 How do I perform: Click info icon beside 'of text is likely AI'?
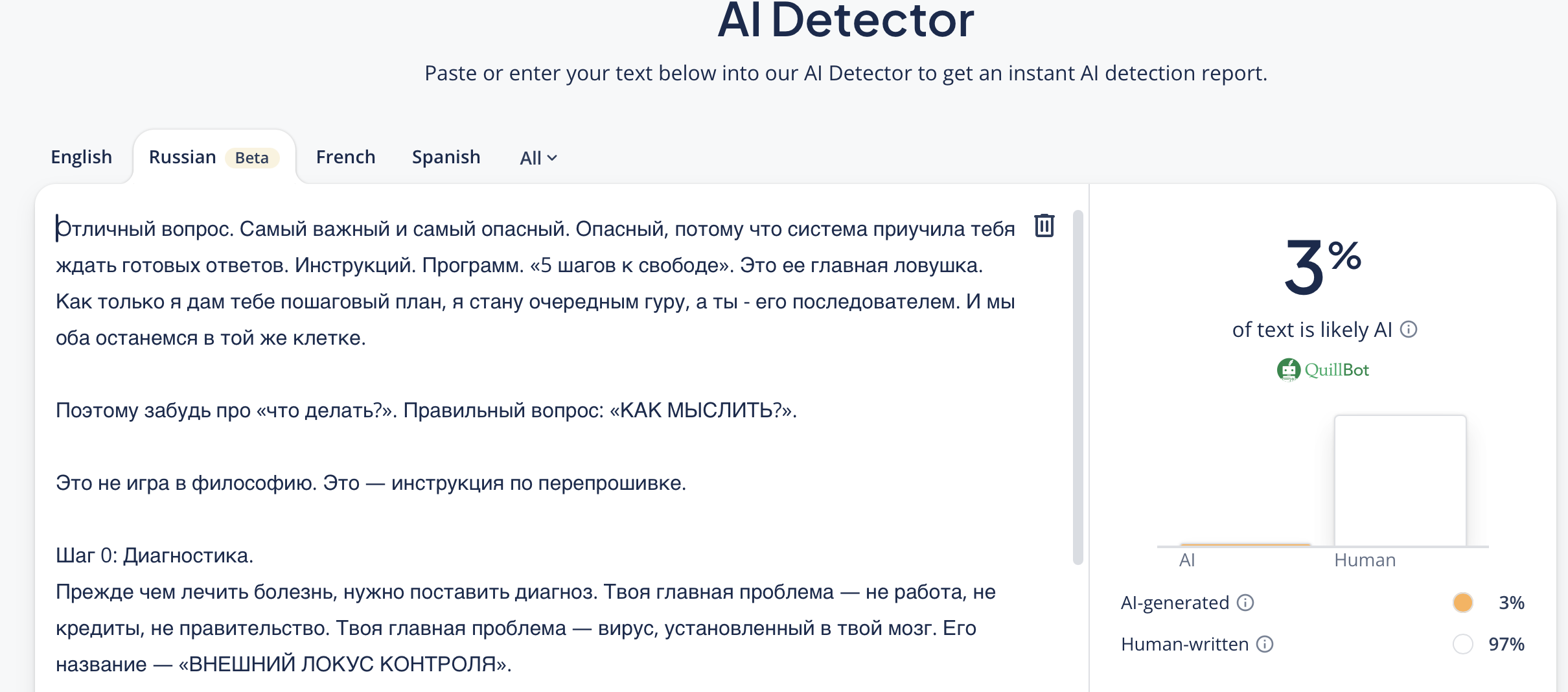coord(1409,330)
